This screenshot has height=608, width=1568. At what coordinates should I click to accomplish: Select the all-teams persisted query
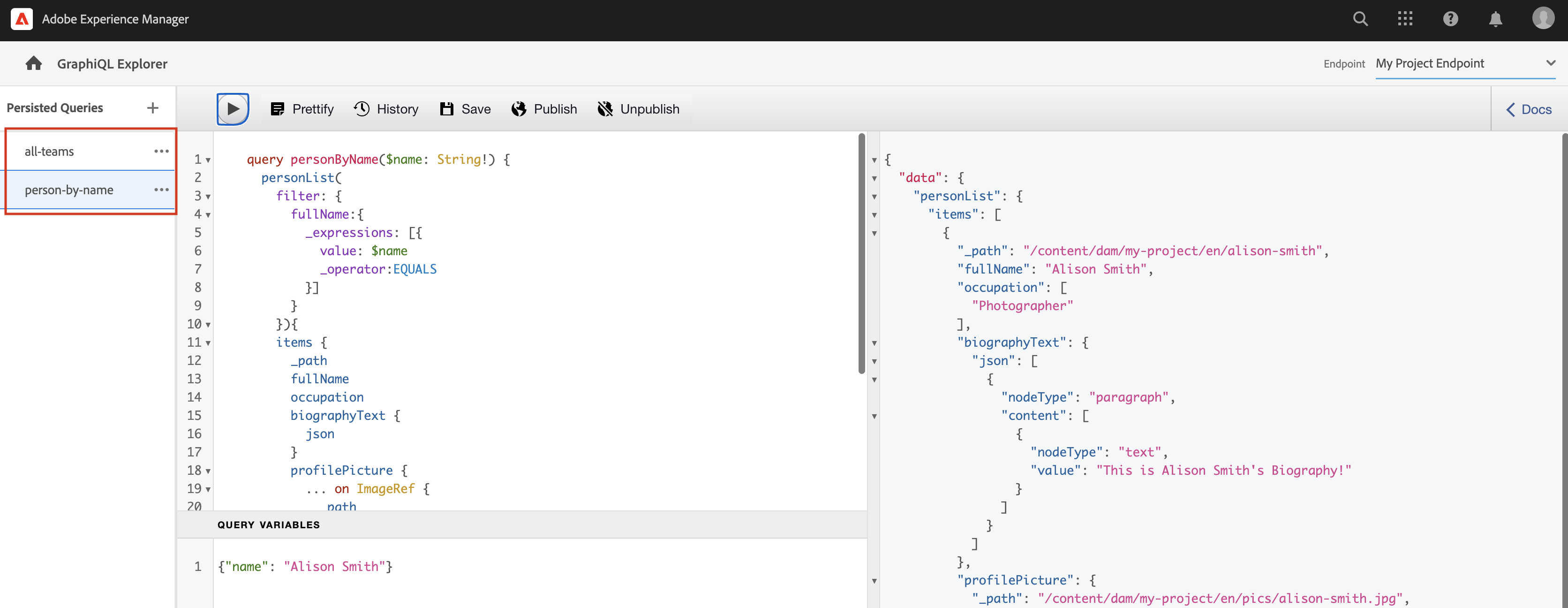tap(49, 151)
